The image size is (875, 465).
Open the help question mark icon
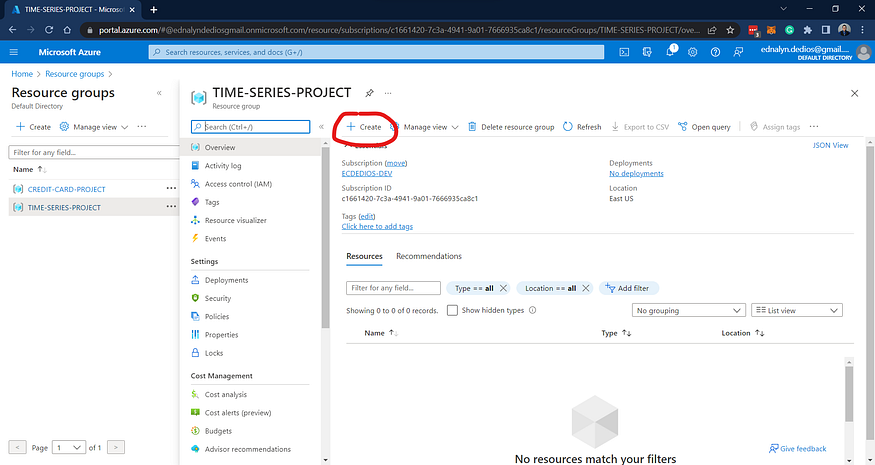point(715,52)
